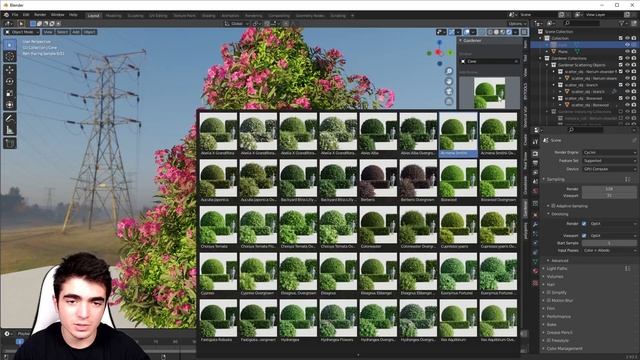Open the Texture properties tab icon
The width and height of the screenshot is (640, 360).
click(x=536, y=282)
